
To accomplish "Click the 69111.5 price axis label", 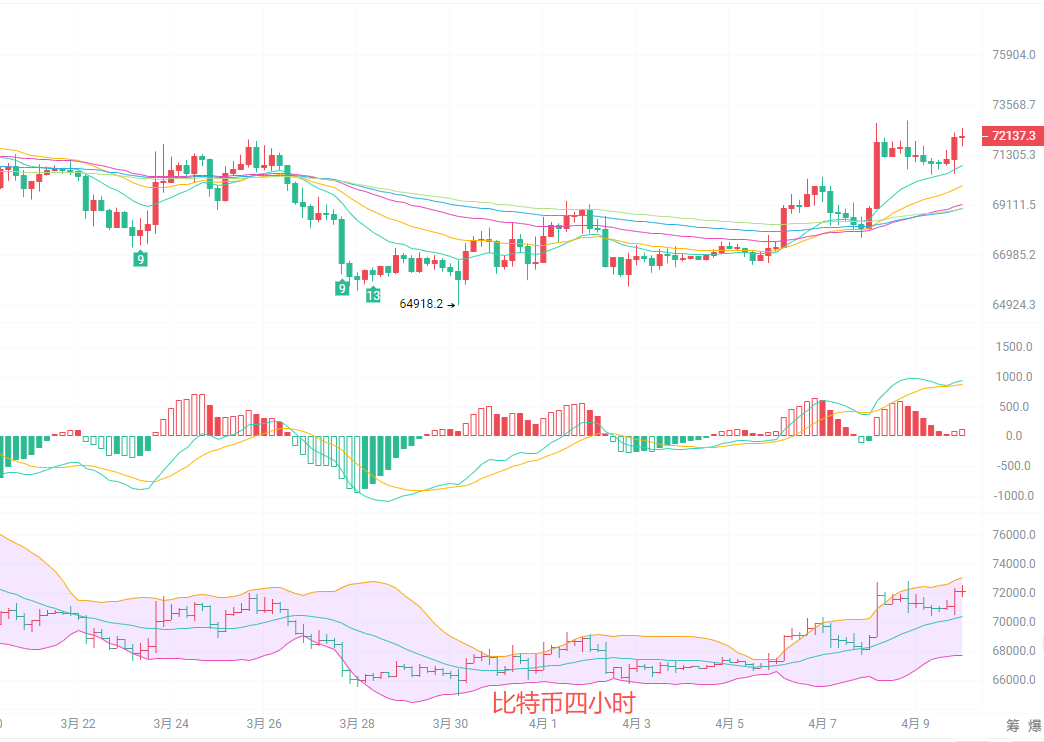I will (1013, 205).
